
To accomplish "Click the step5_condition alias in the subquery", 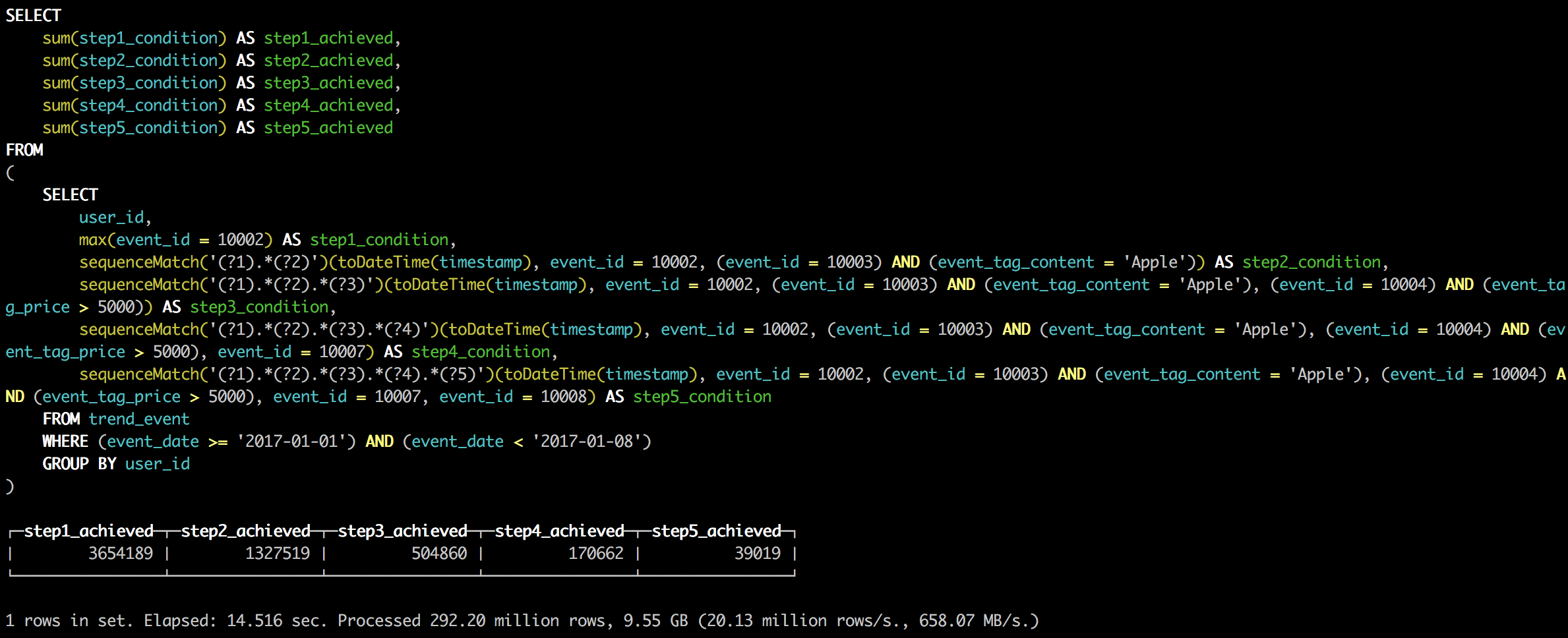I will tap(702, 397).
